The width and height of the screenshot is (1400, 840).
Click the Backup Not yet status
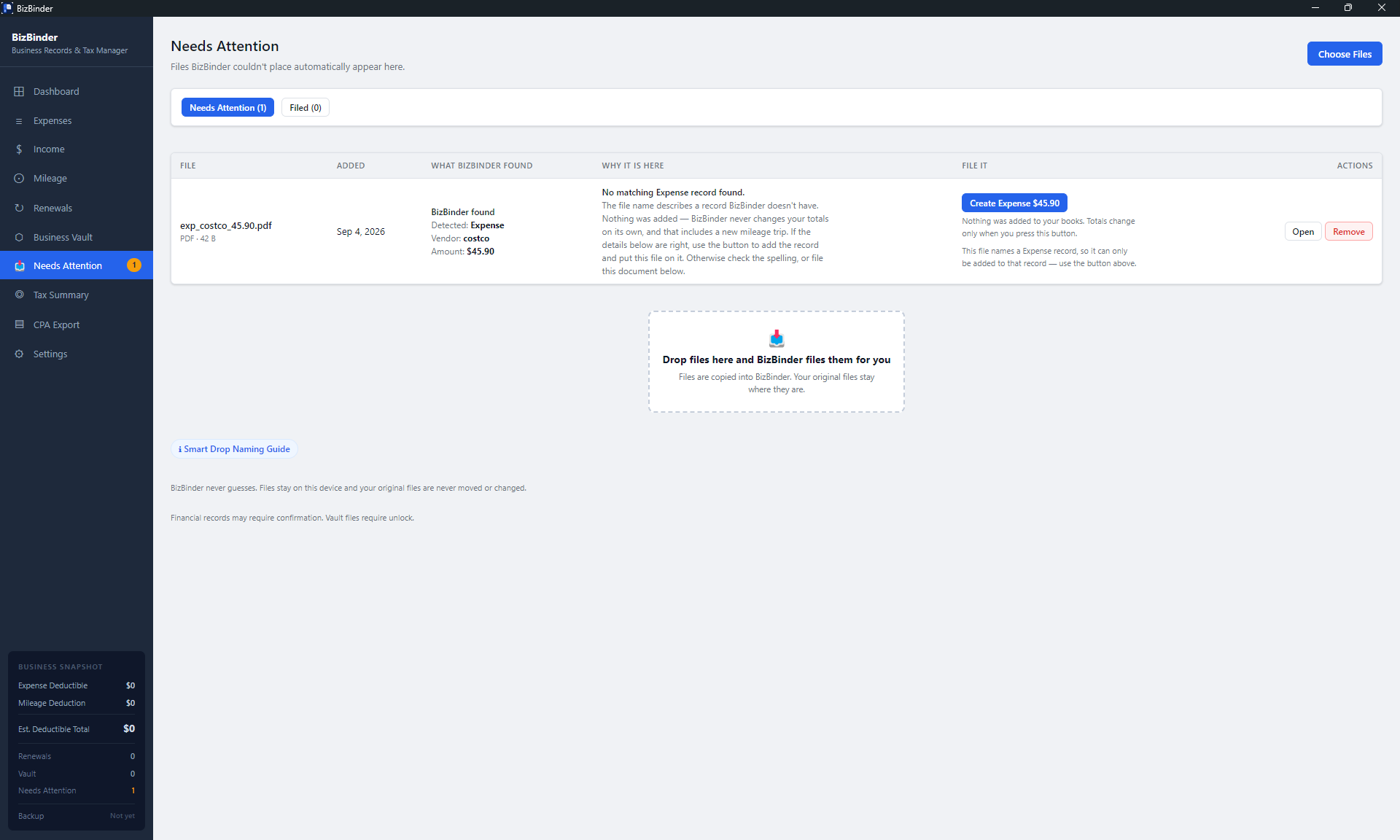pyautogui.click(x=122, y=816)
